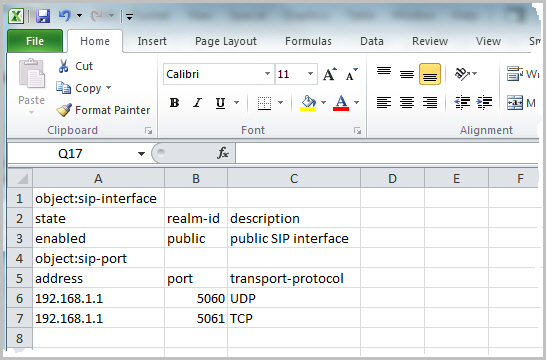The height and width of the screenshot is (360, 546).
Task: Click the cell containing 5061
Action: [196, 319]
